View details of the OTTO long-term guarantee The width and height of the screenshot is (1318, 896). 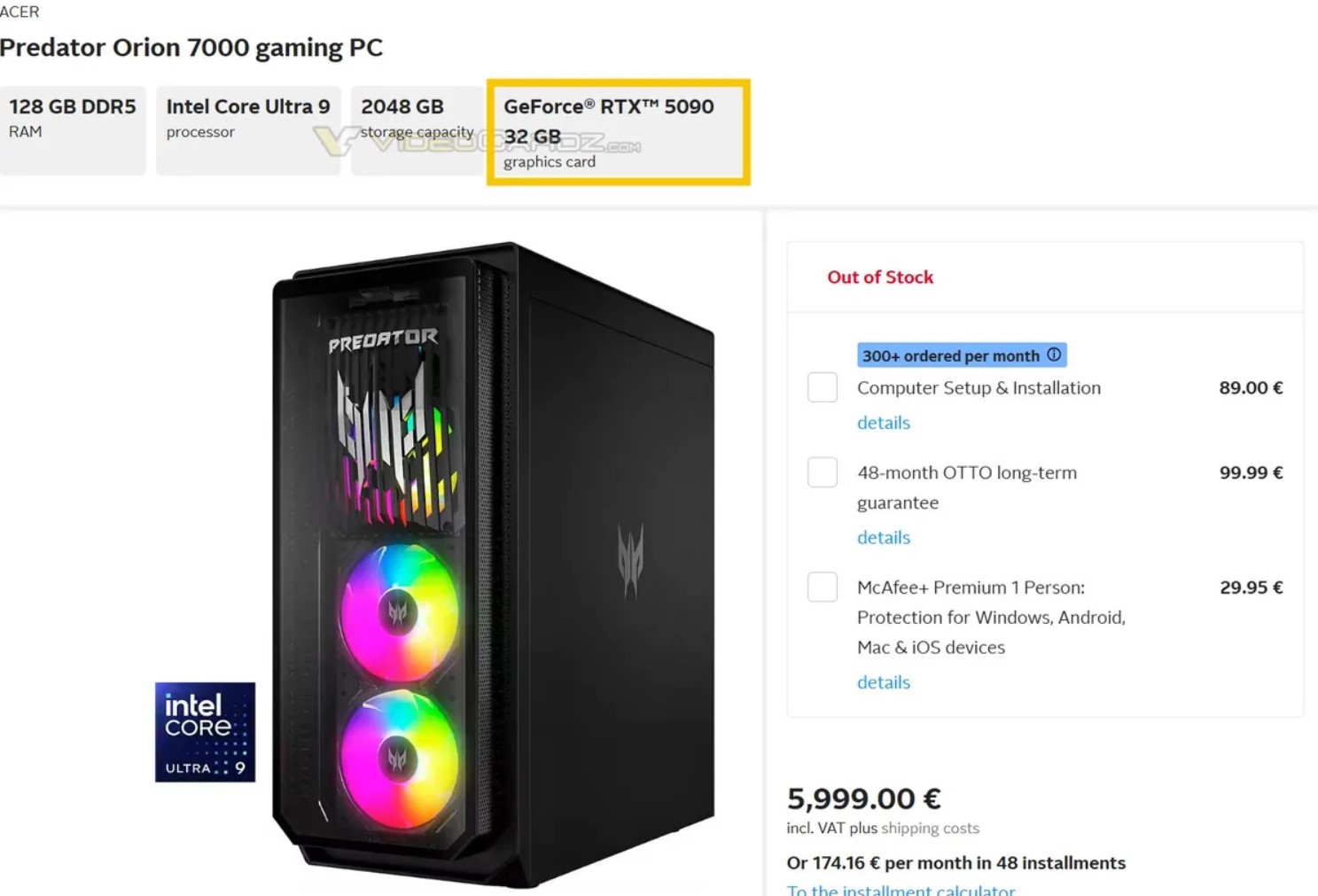(x=884, y=537)
